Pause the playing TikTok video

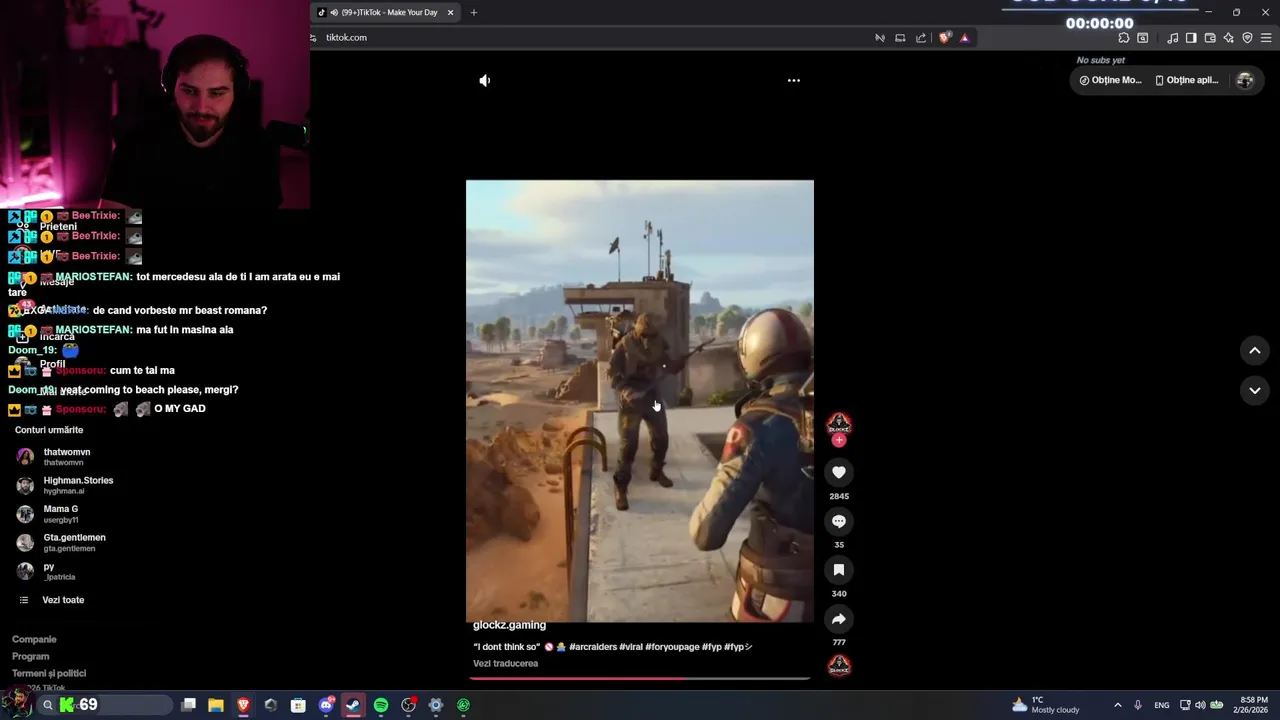[x=640, y=401]
